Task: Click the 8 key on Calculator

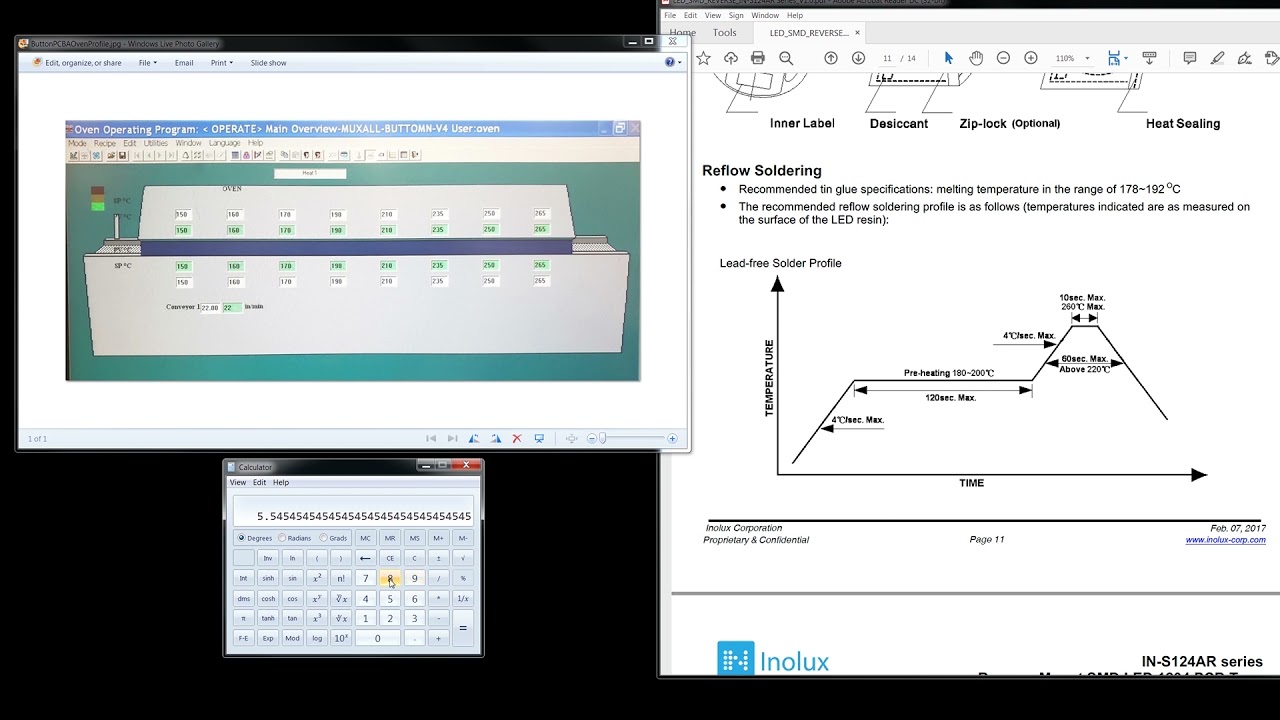Action: coord(390,578)
